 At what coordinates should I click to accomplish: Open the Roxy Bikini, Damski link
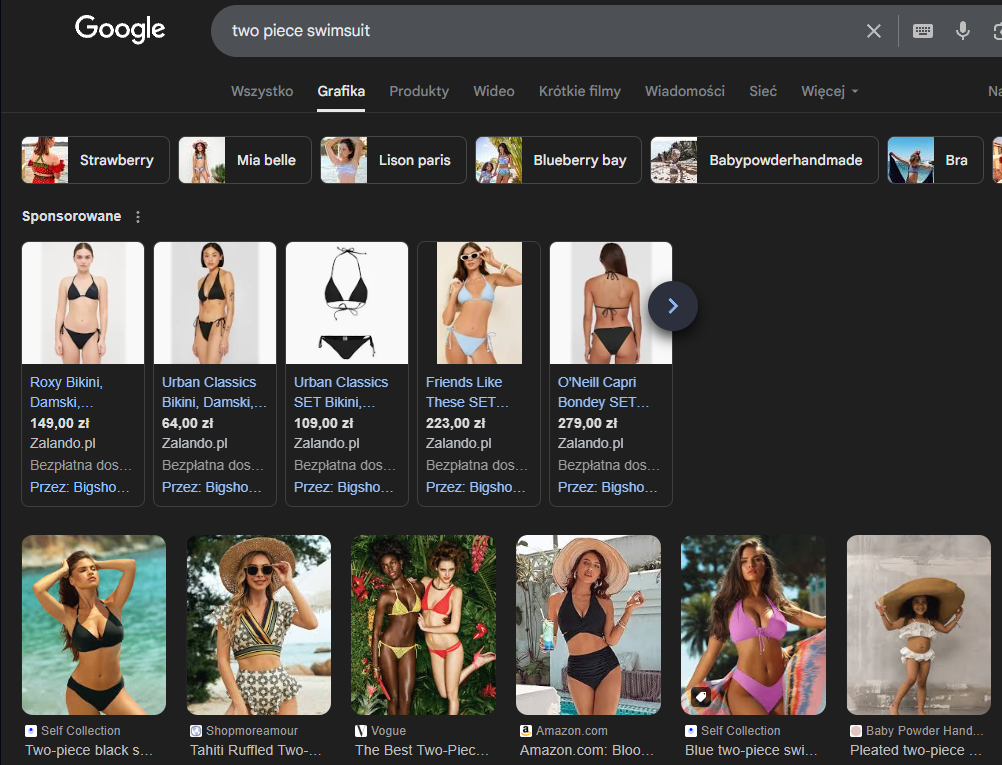(66, 392)
